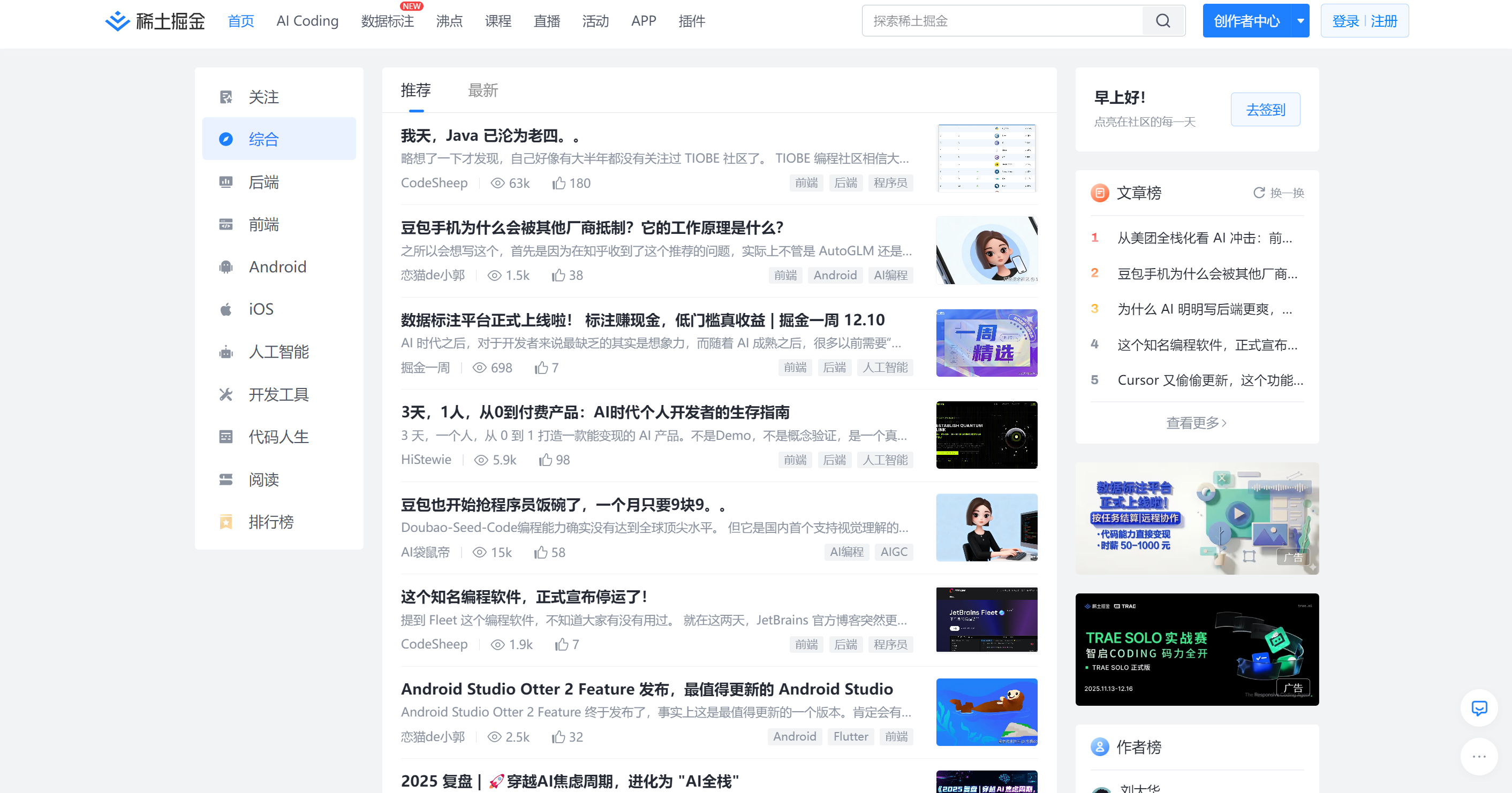Screen dimensions: 1512x793
Task: Expand the 创作者中心 dropdown arrow
Action: (1300, 20)
